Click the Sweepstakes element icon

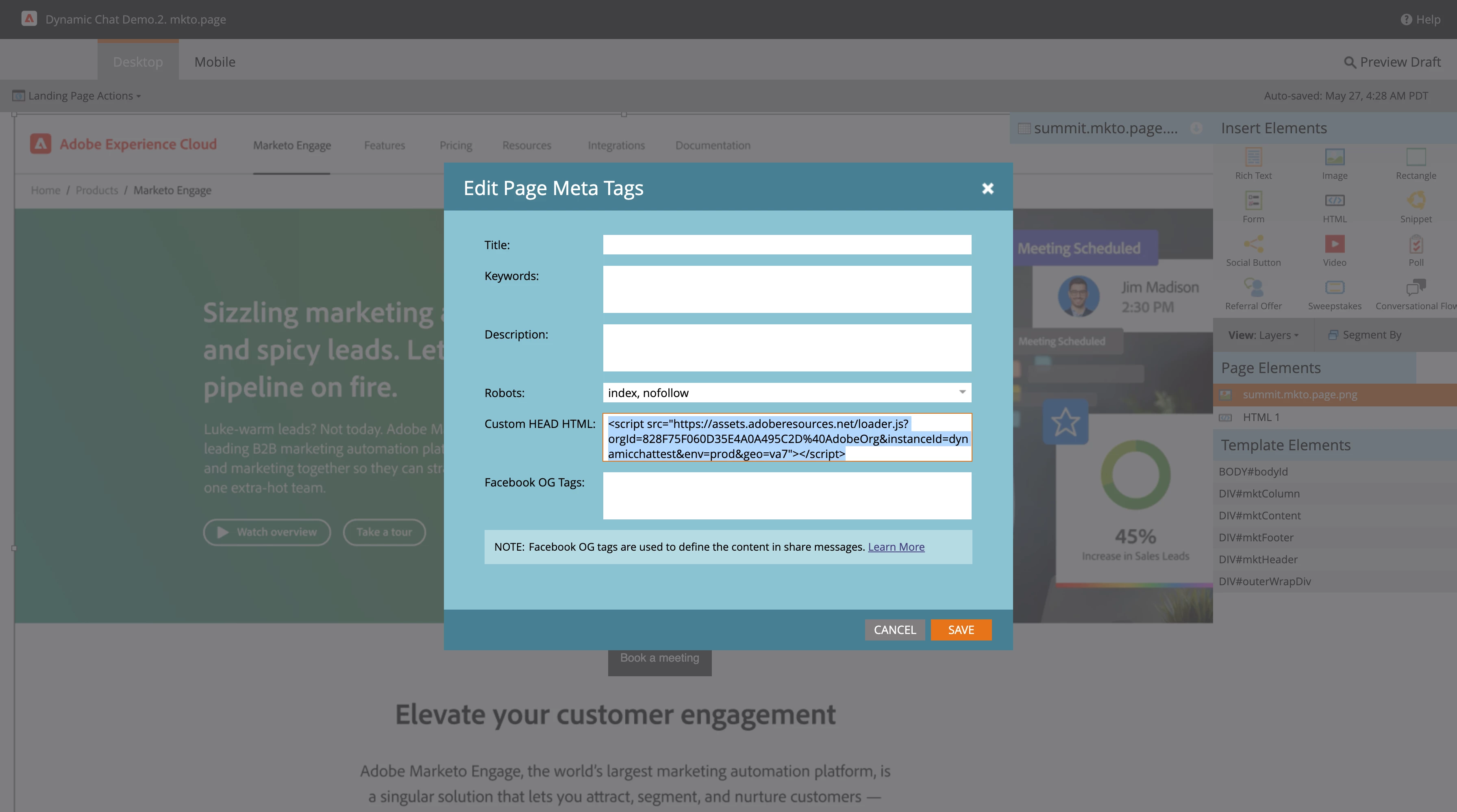click(1334, 288)
